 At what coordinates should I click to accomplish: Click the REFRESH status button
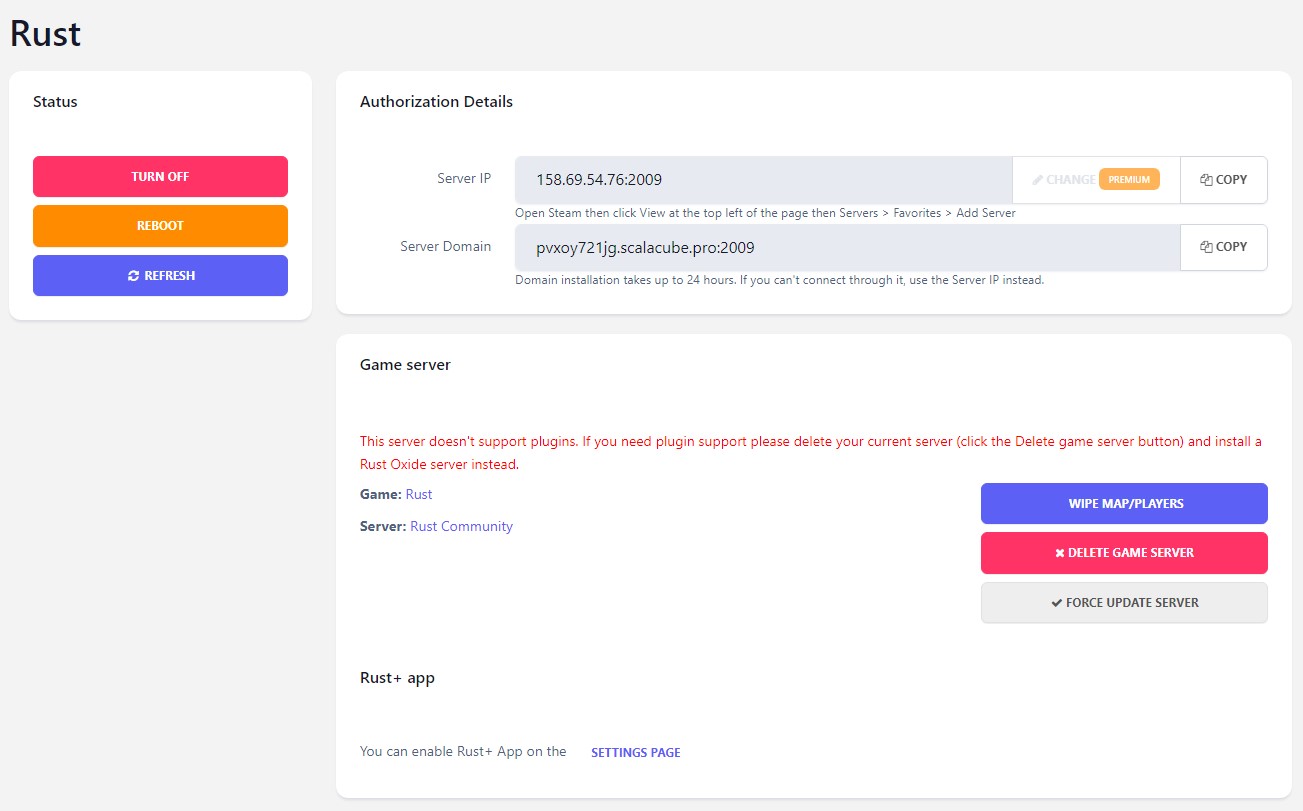(160, 276)
